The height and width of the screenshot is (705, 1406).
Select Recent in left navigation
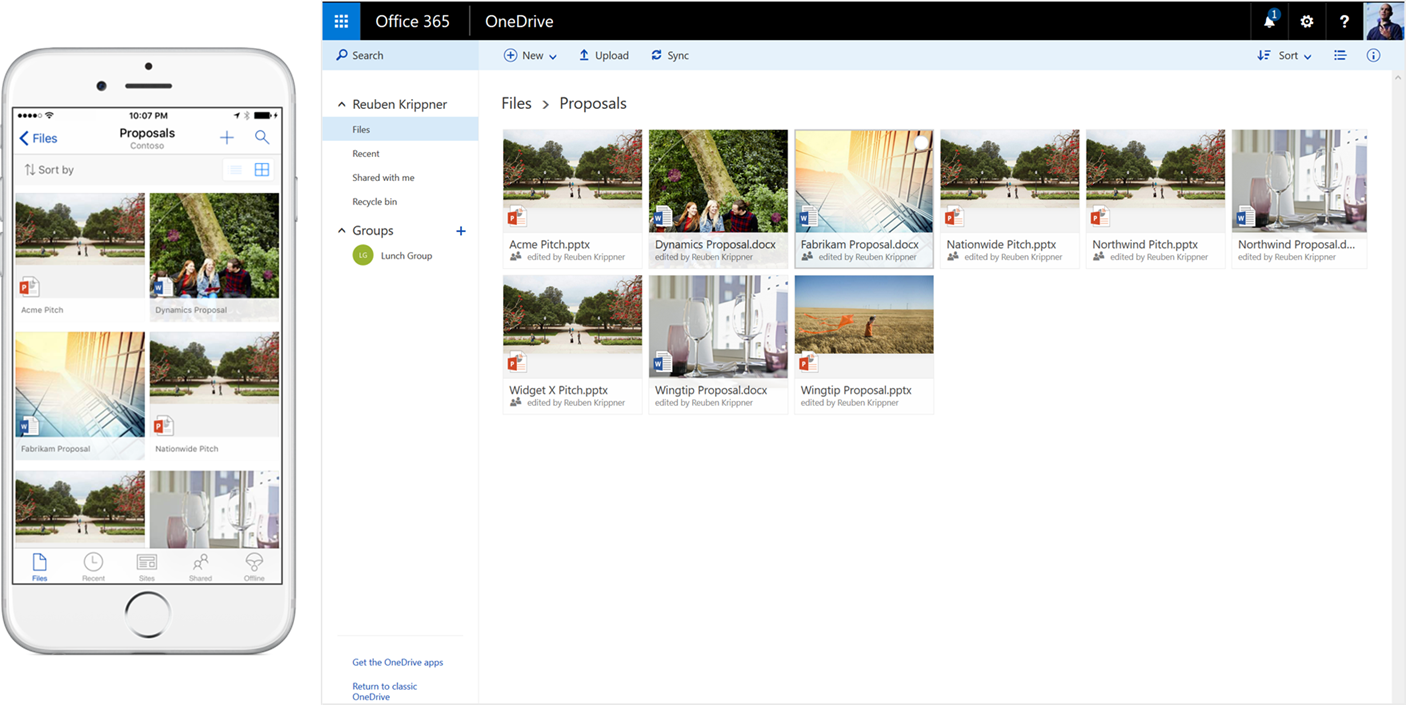[x=366, y=154]
